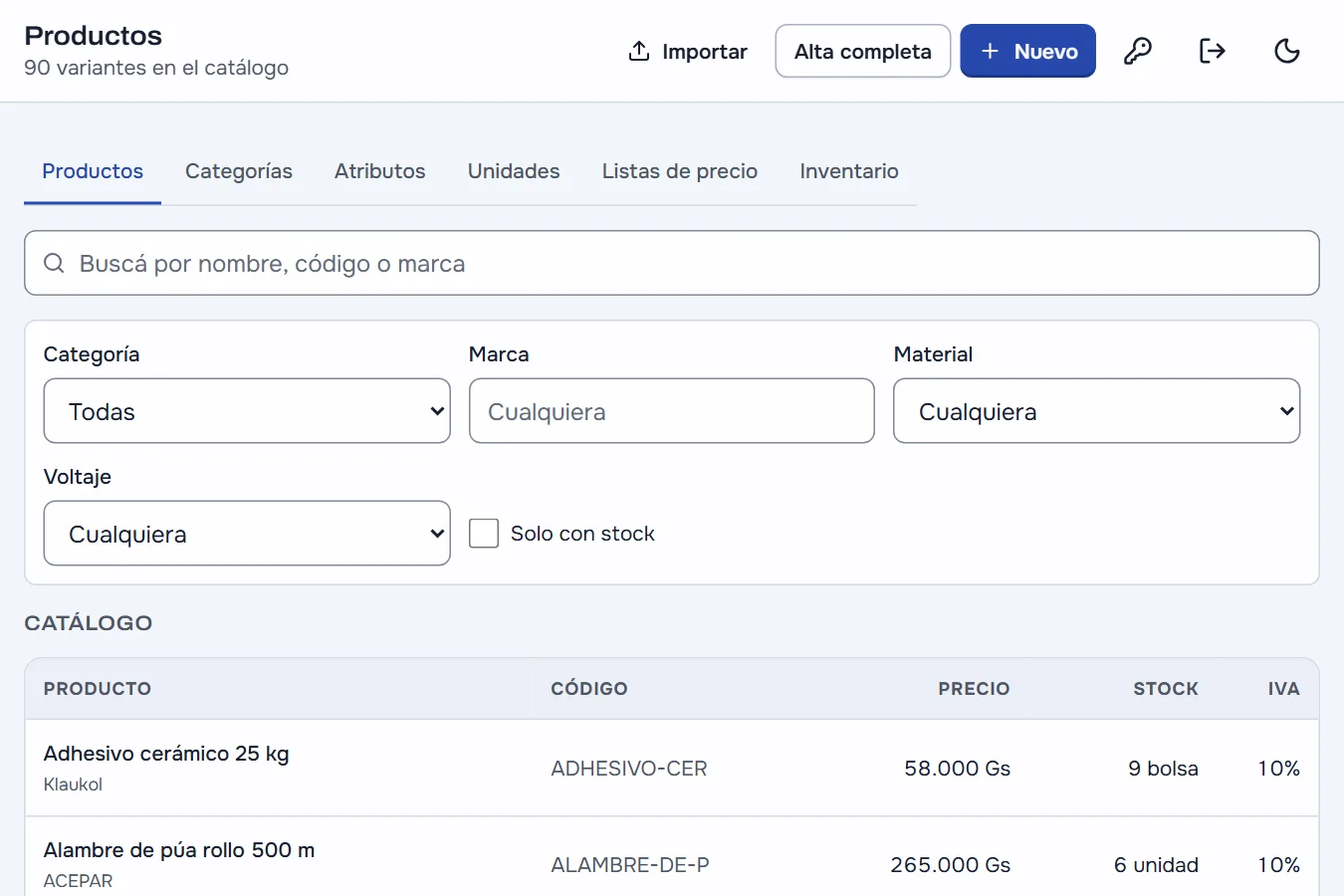This screenshot has width=1344, height=896.
Task: Click the CÓDIGO column header
Action: click(x=589, y=689)
